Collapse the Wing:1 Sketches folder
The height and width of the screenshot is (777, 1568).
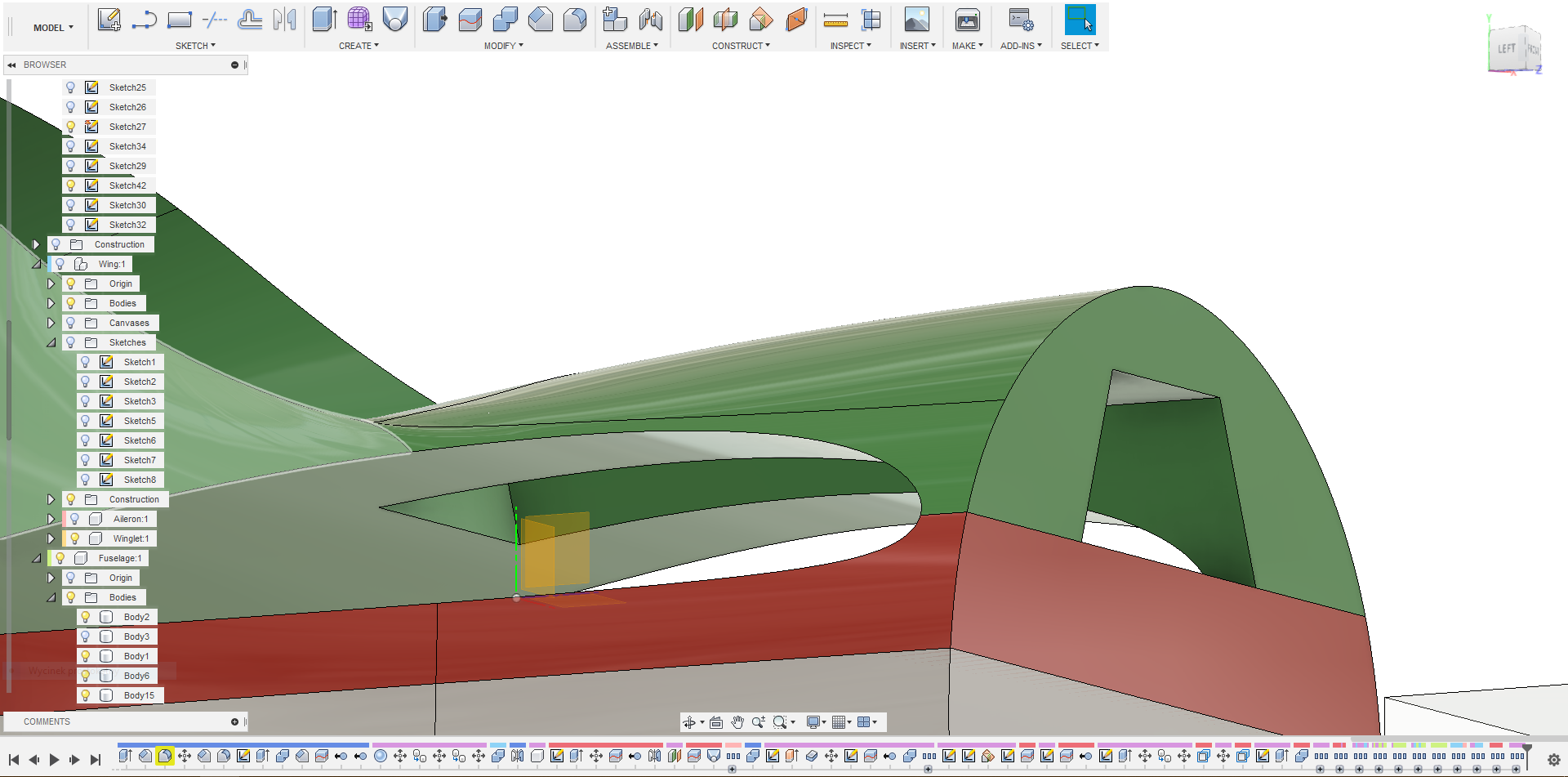pos(51,342)
